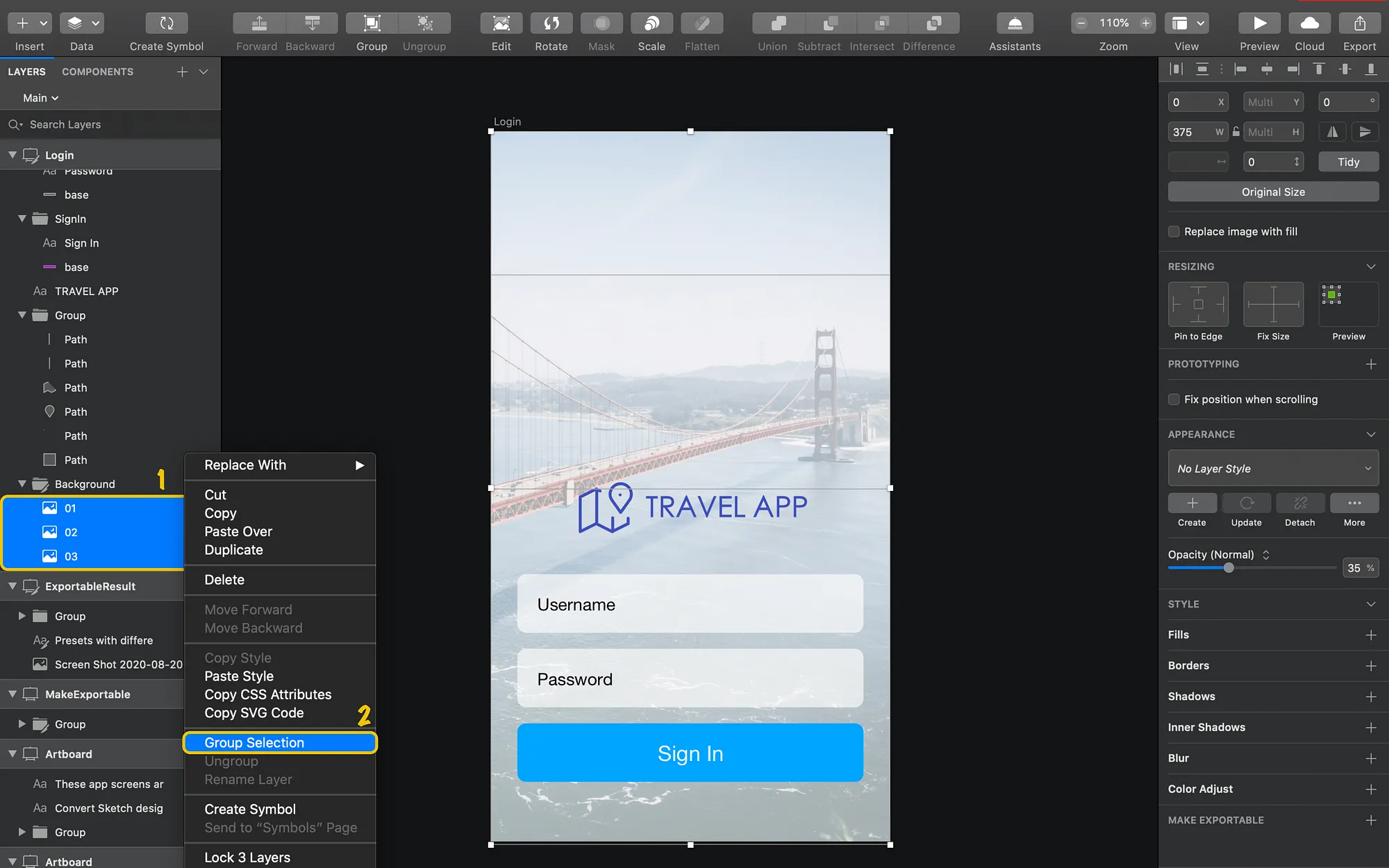The height and width of the screenshot is (868, 1389).
Task: Send layer Backward with toolbar icon
Action: [312, 24]
